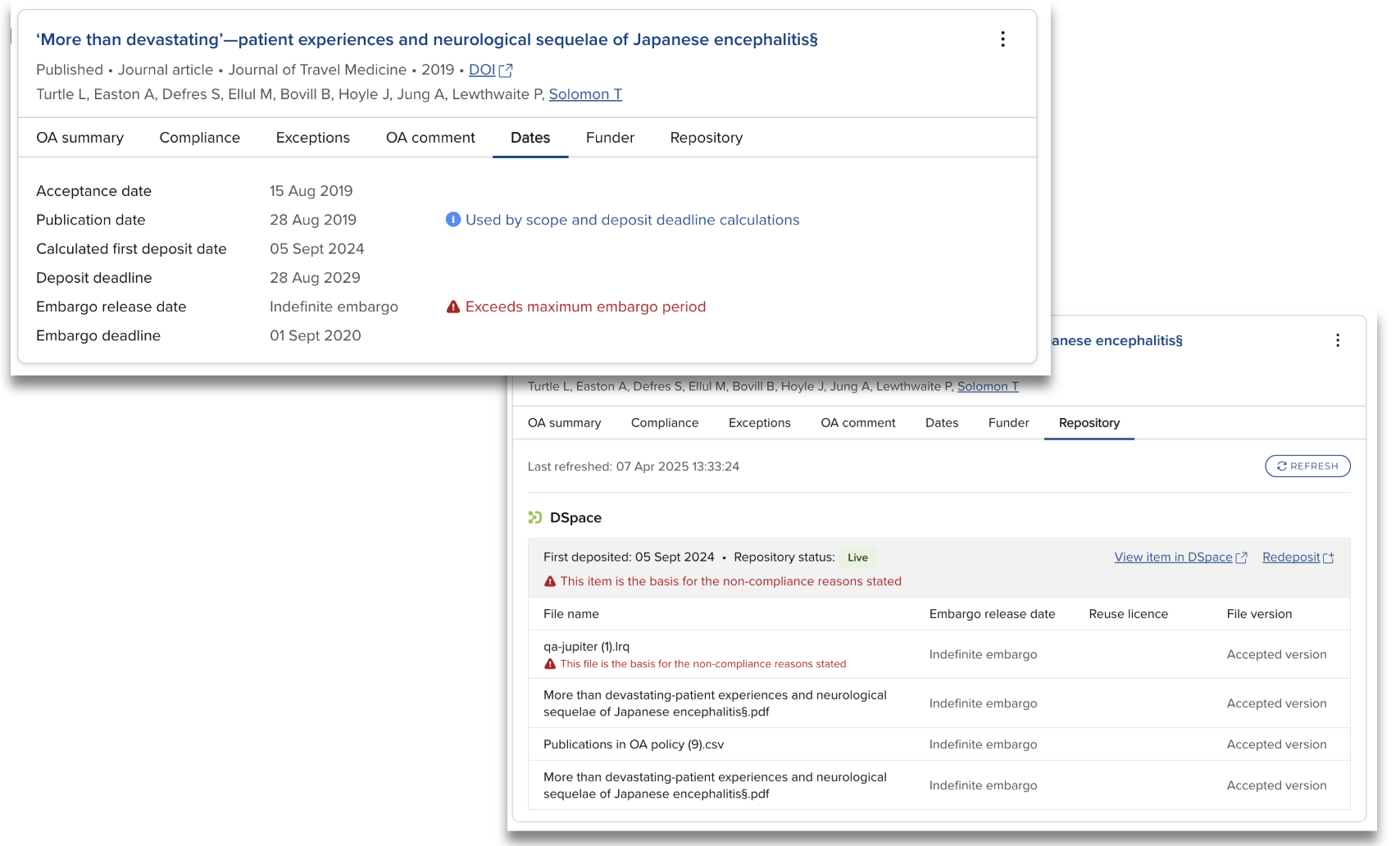Click the blue info icon beside publication date
This screenshot has height=846, width=1400.
[x=452, y=220]
